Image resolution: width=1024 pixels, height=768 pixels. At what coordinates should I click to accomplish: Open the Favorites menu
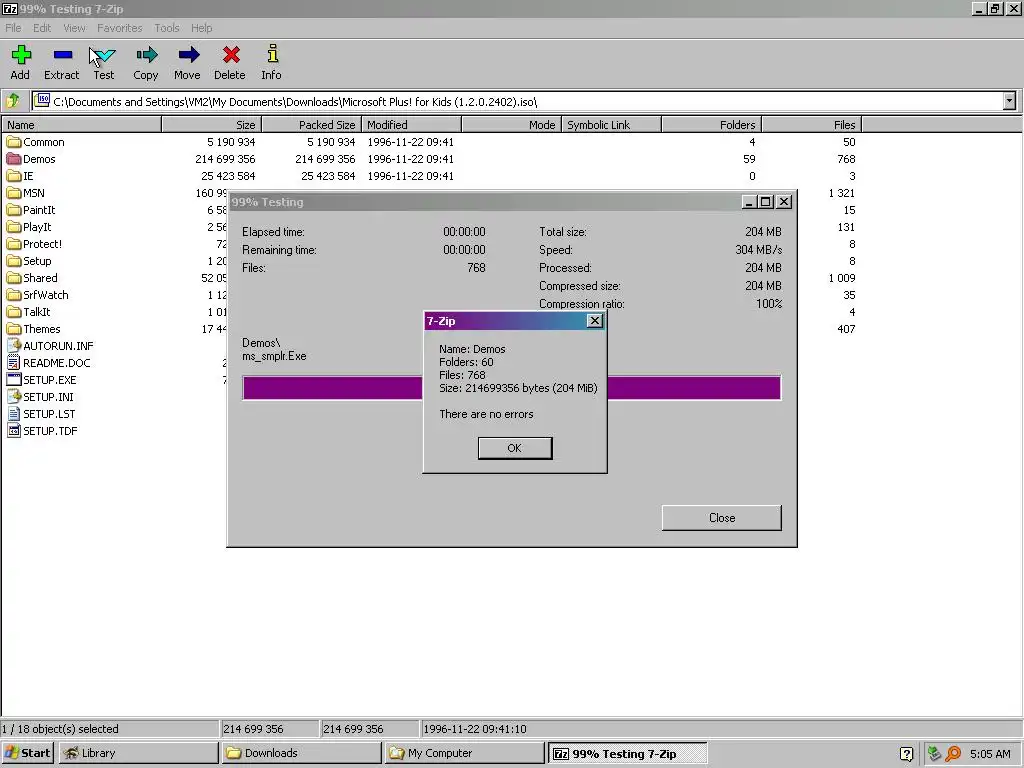coord(120,28)
